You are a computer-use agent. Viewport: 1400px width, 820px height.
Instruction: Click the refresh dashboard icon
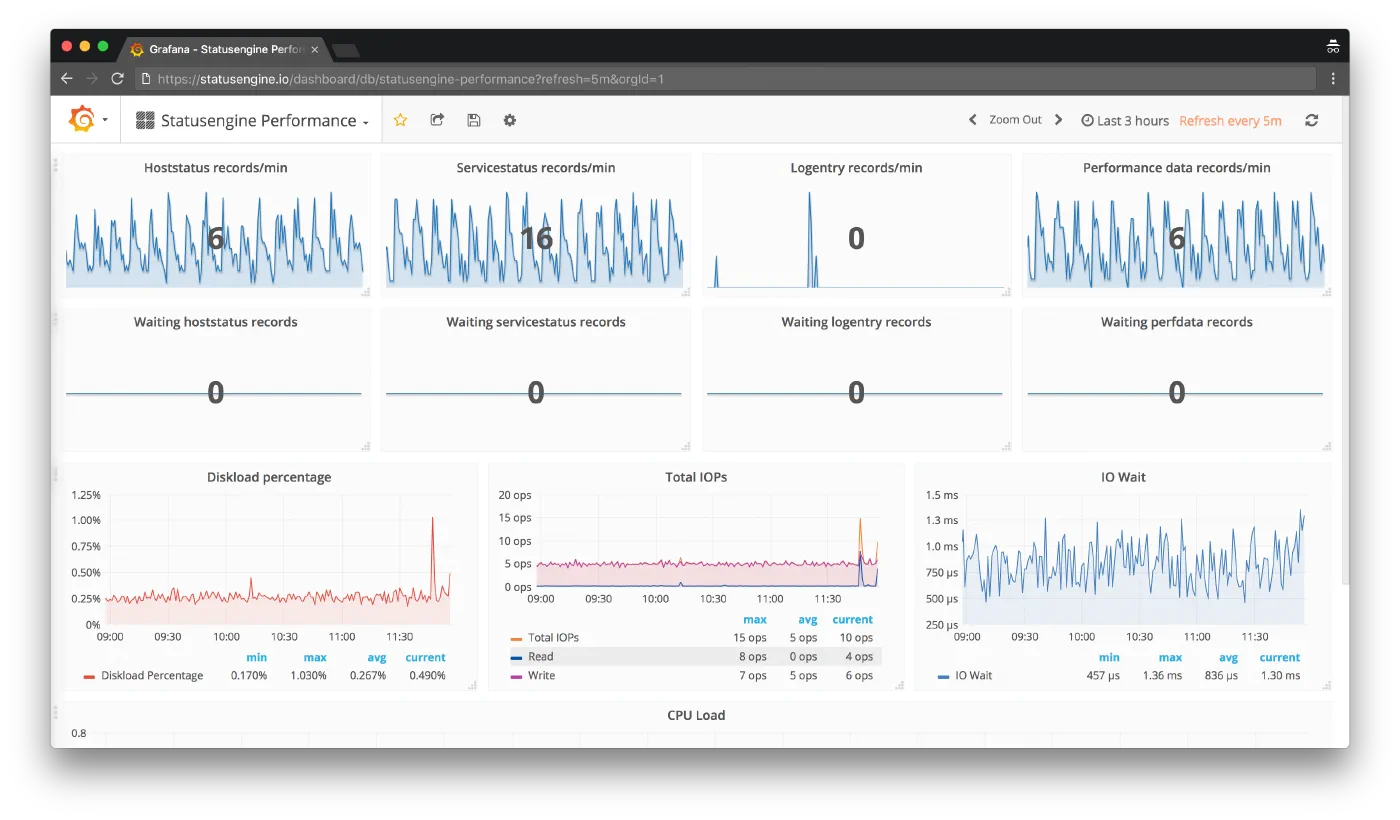point(1311,120)
